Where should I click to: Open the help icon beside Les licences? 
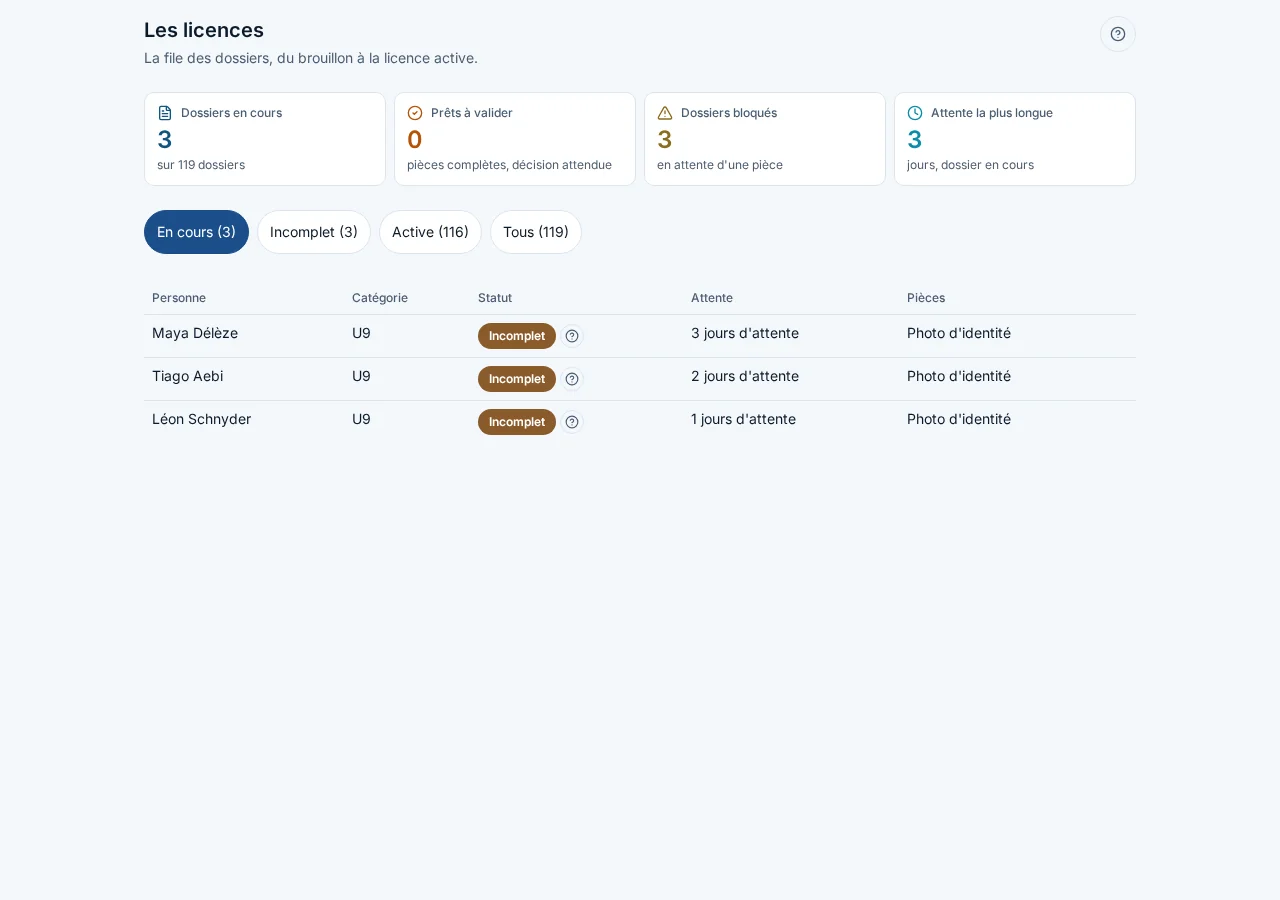coord(1118,34)
